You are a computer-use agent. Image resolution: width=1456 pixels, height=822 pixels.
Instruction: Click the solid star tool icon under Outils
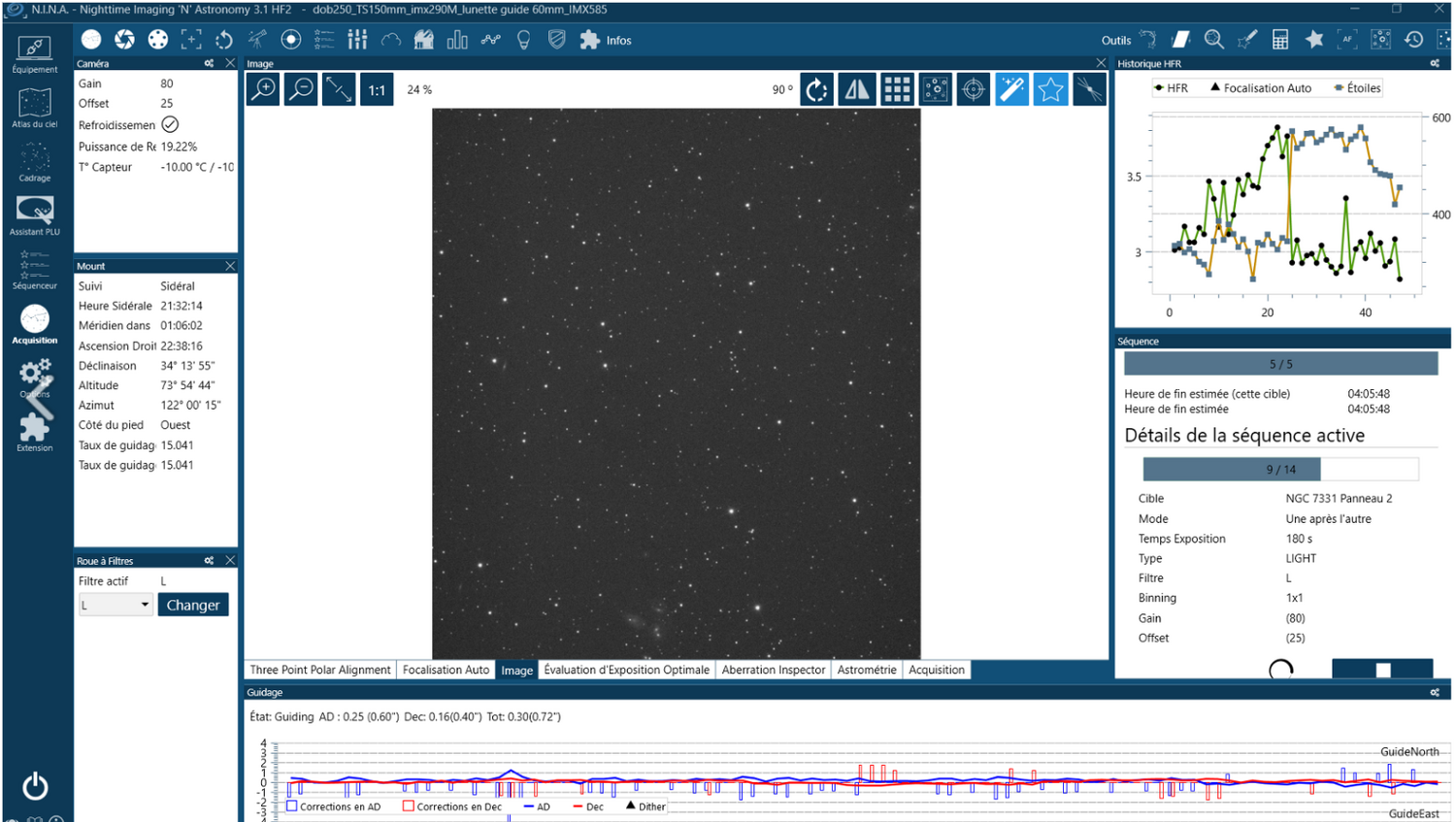tap(1313, 40)
